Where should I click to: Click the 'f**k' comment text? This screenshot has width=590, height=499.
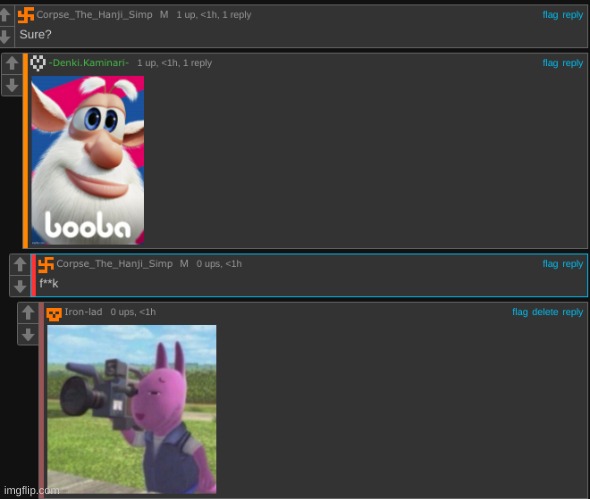click(49, 283)
